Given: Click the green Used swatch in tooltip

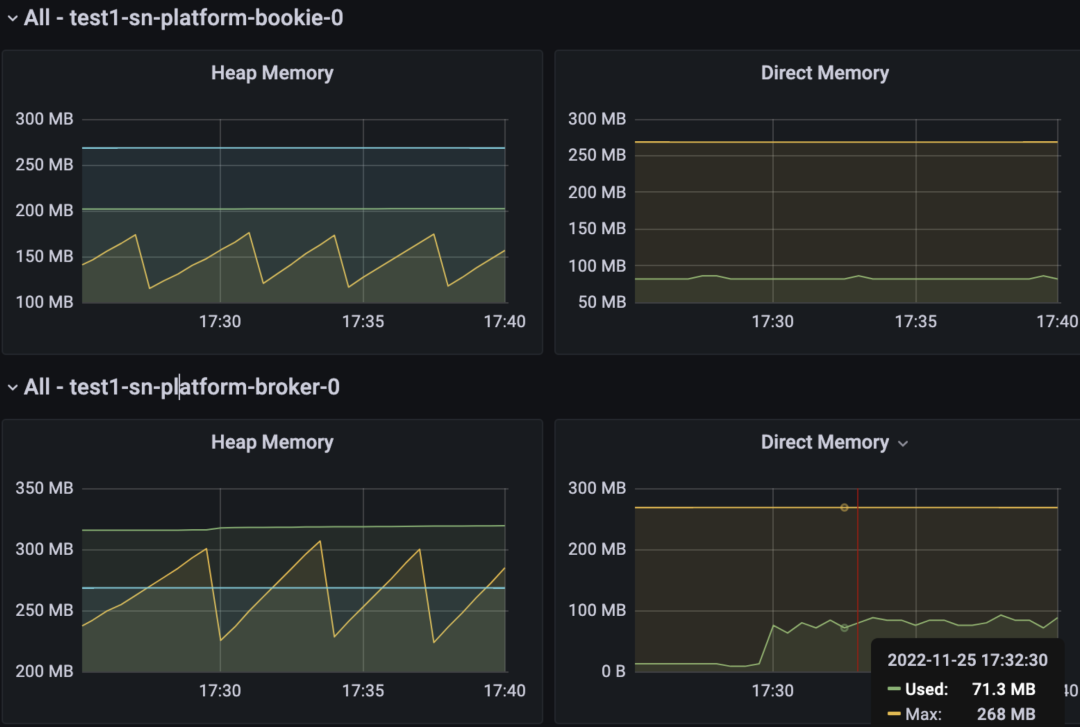Looking at the screenshot, I should click(x=894, y=689).
